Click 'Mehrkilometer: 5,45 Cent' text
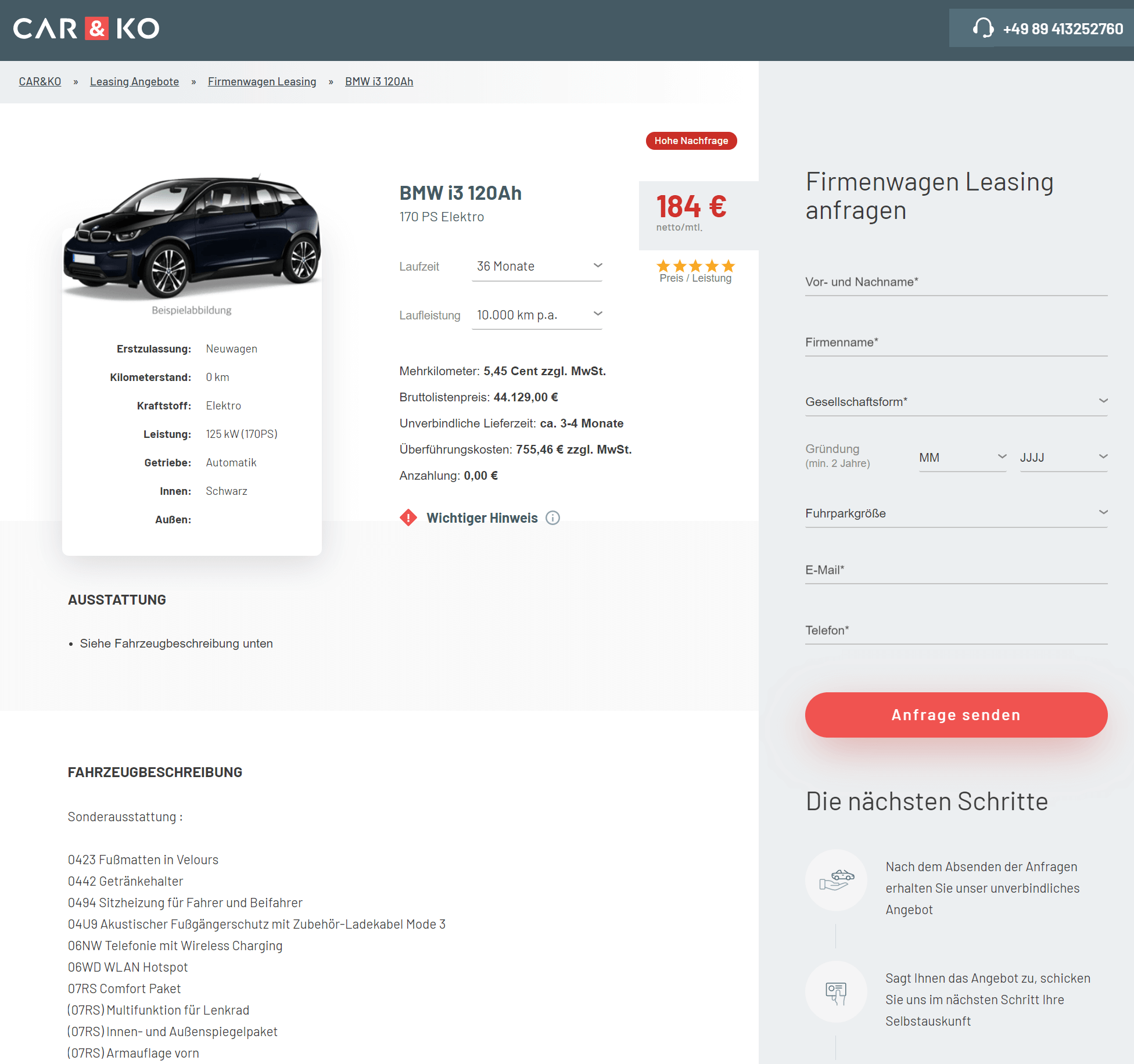 [503, 371]
